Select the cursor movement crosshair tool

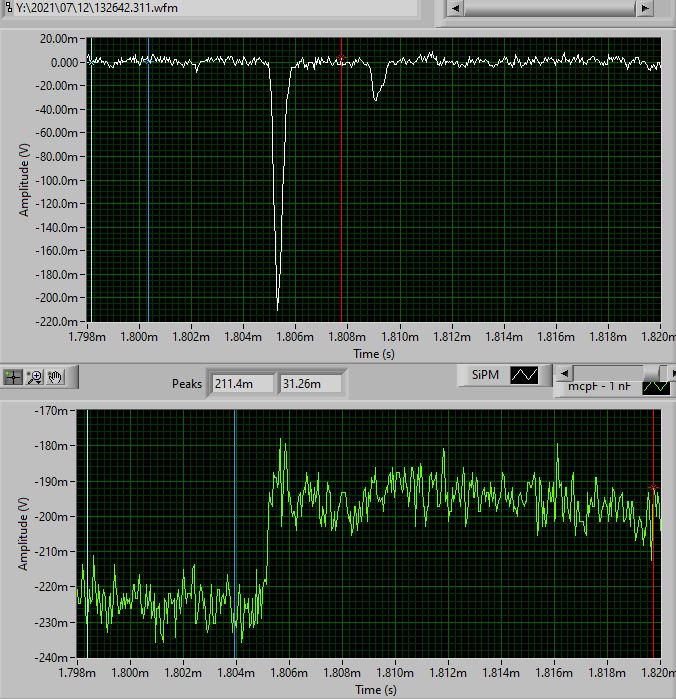coord(13,377)
